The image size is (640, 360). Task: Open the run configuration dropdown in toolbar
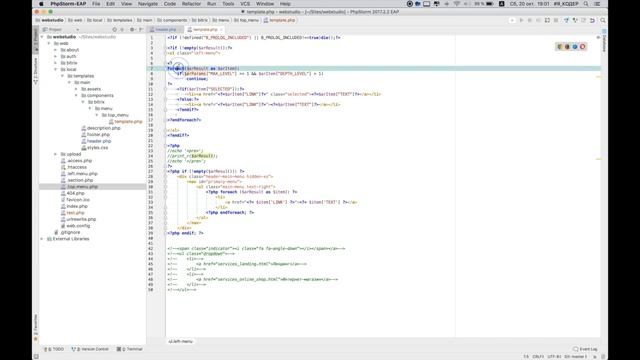(512, 20)
